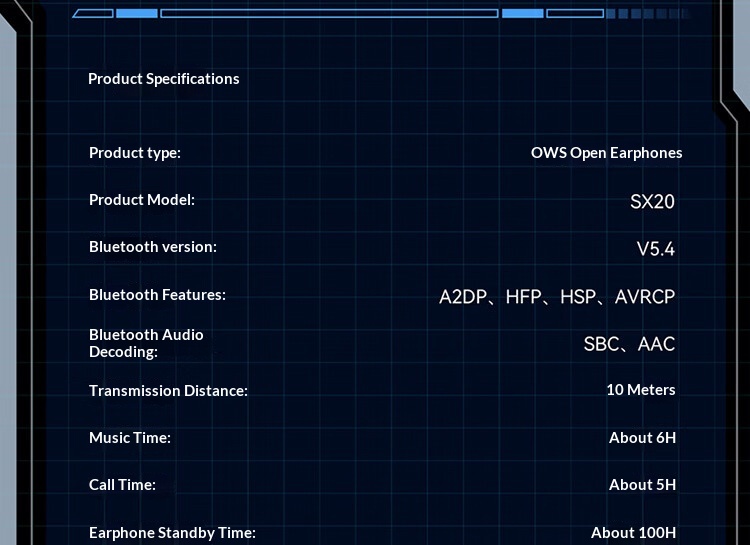Click the '10 Meters' value
The height and width of the screenshot is (545, 750).
(641, 389)
